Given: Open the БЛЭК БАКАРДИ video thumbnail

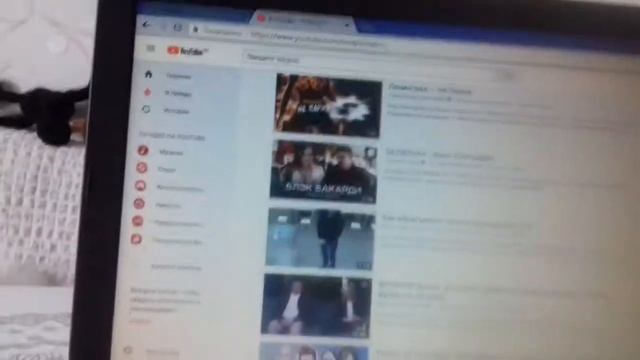Looking at the screenshot, I should click(x=324, y=171).
